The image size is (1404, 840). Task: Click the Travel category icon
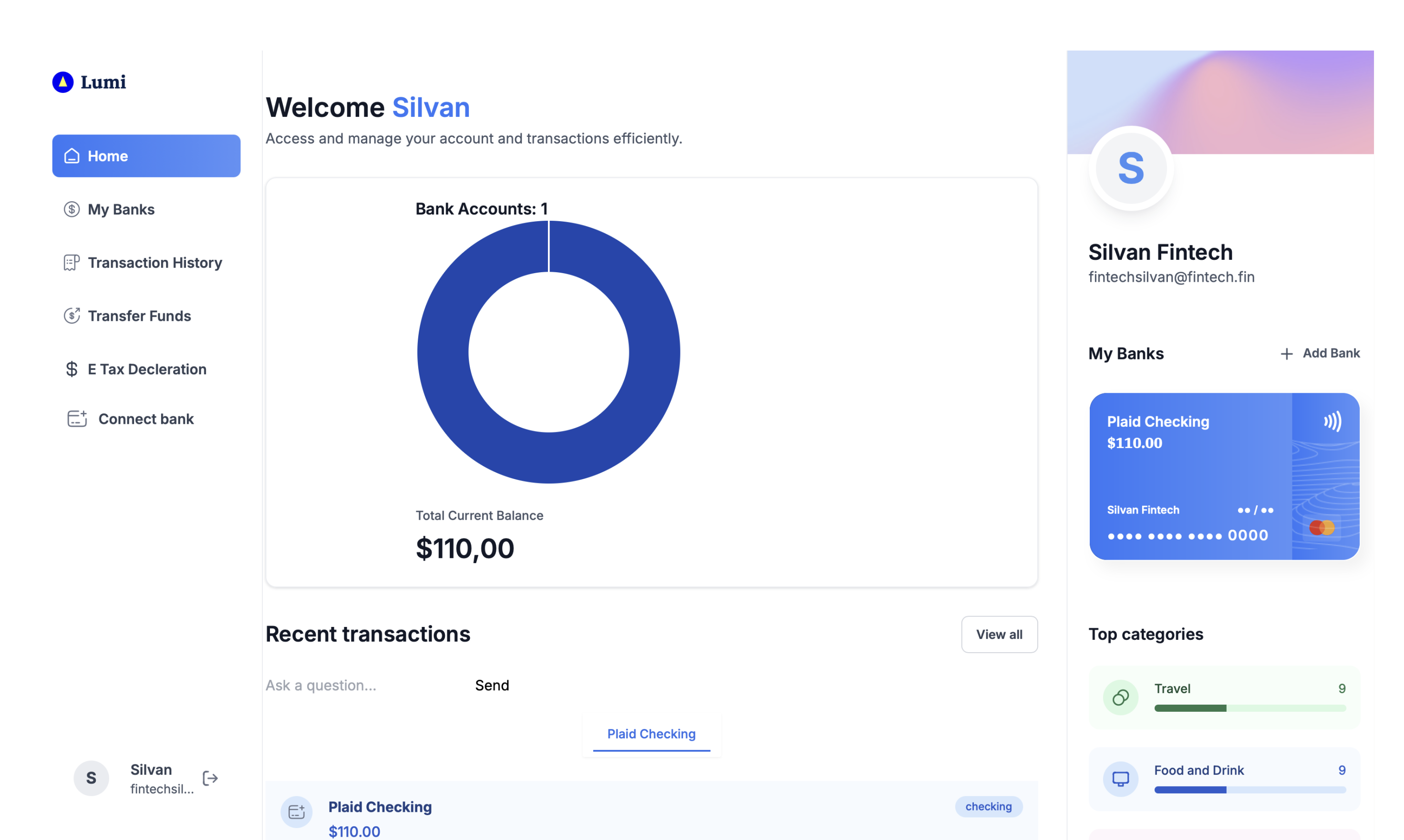tap(1121, 697)
